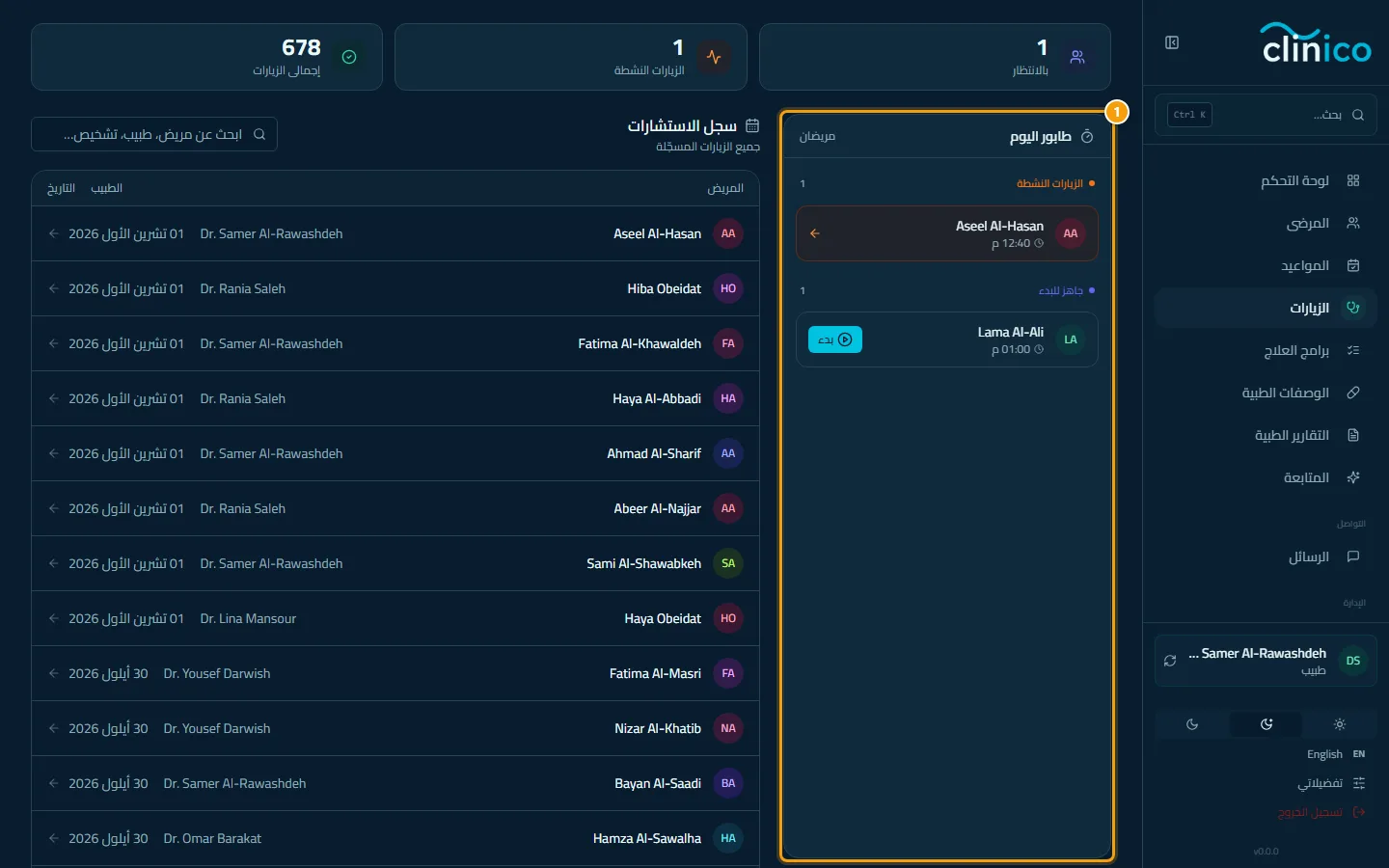Click the بالانتظار stat card
Image resolution: width=1389 pixels, height=868 pixels.
point(935,57)
